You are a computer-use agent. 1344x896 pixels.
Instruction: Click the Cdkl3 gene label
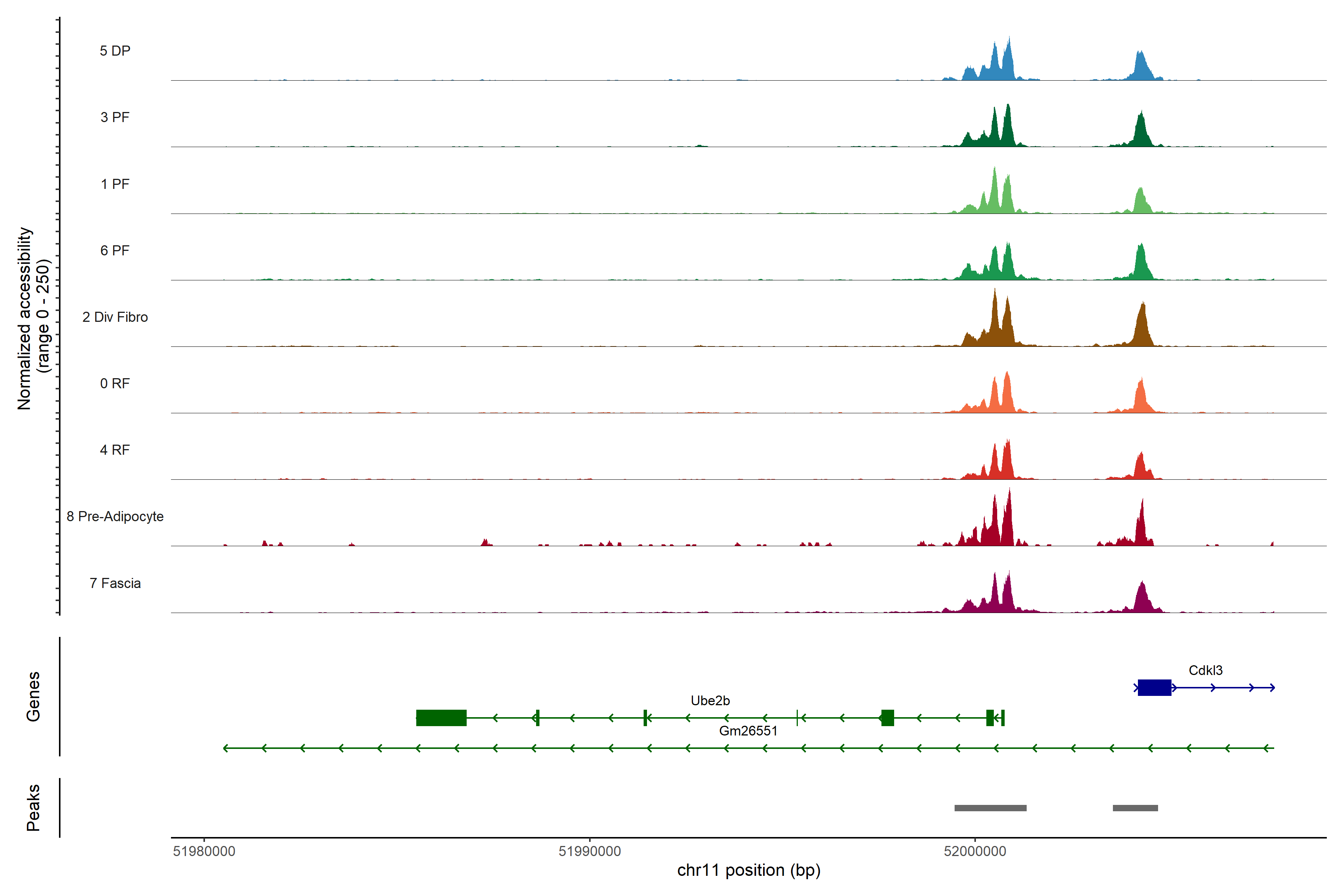click(1205, 670)
